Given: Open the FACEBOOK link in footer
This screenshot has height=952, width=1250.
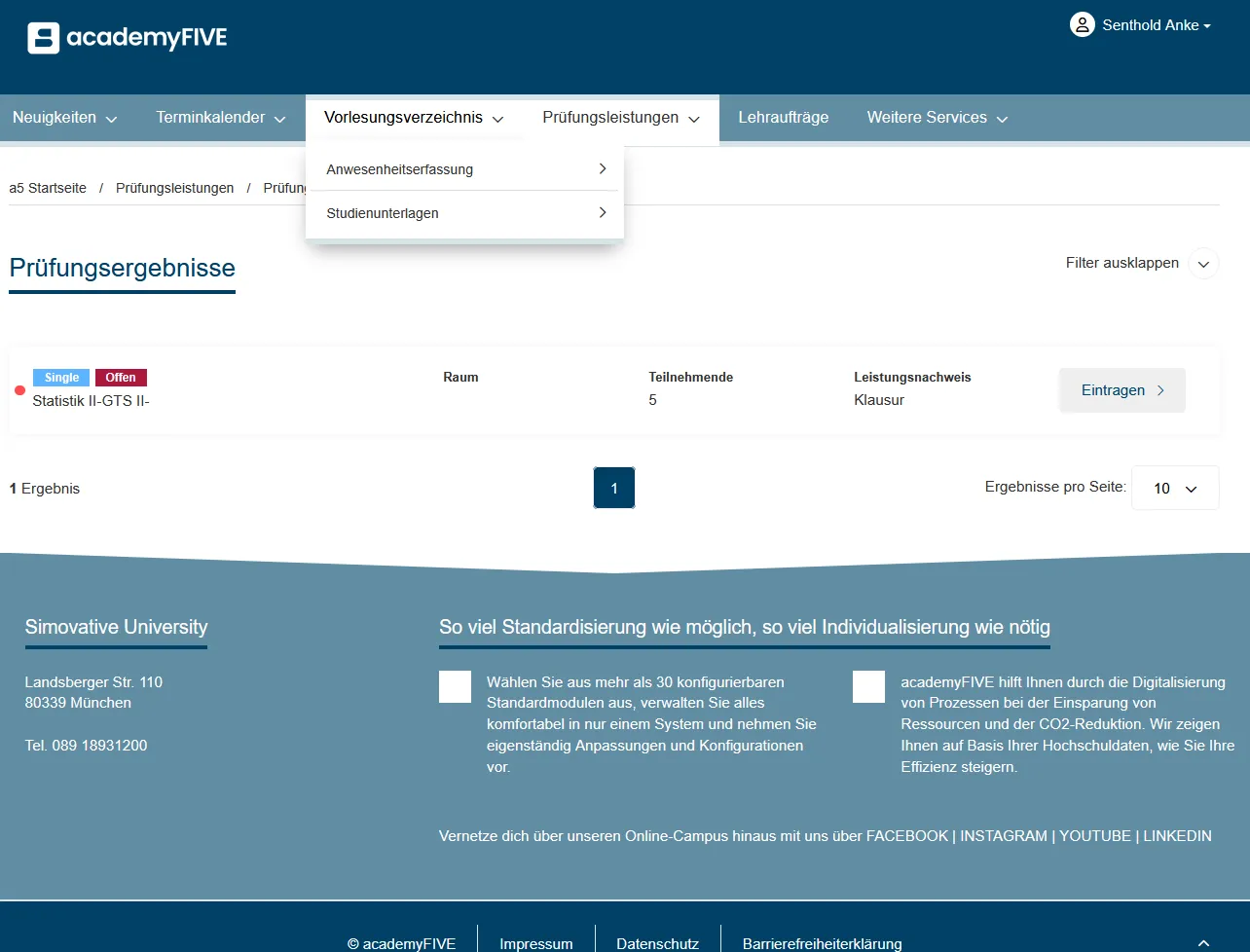Looking at the screenshot, I should [x=907, y=836].
